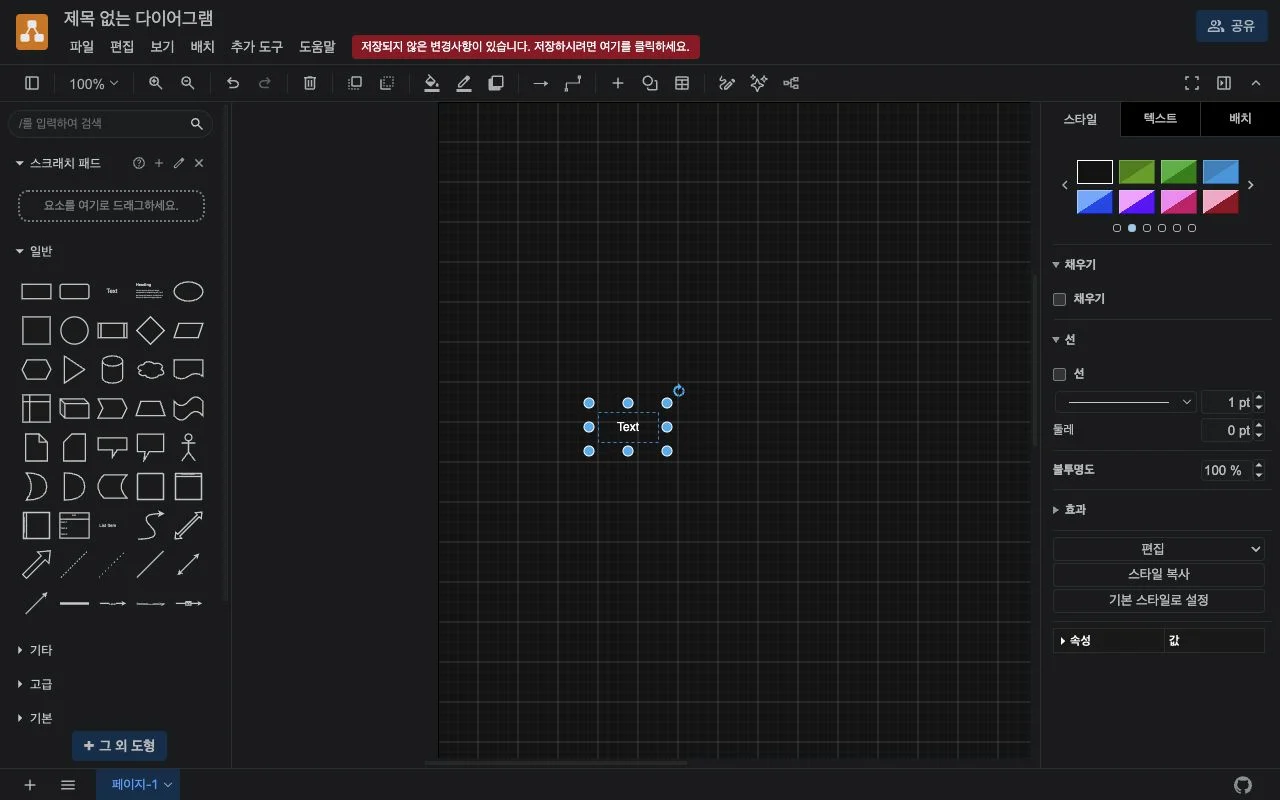The height and width of the screenshot is (800, 1280).
Task: Bring selection to front icon
Action: pos(355,84)
